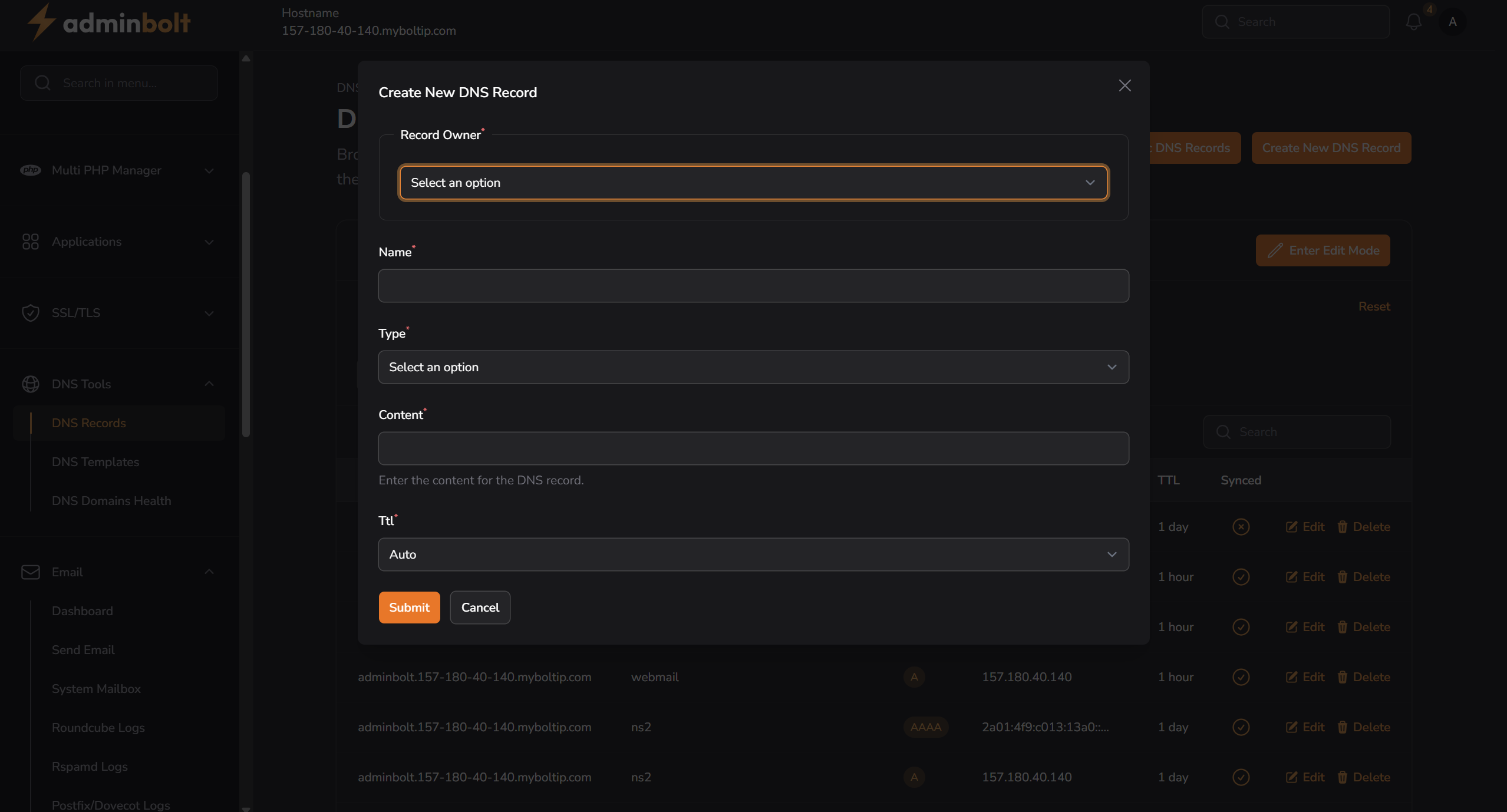
Task: Submit the new DNS record form
Action: click(408, 607)
